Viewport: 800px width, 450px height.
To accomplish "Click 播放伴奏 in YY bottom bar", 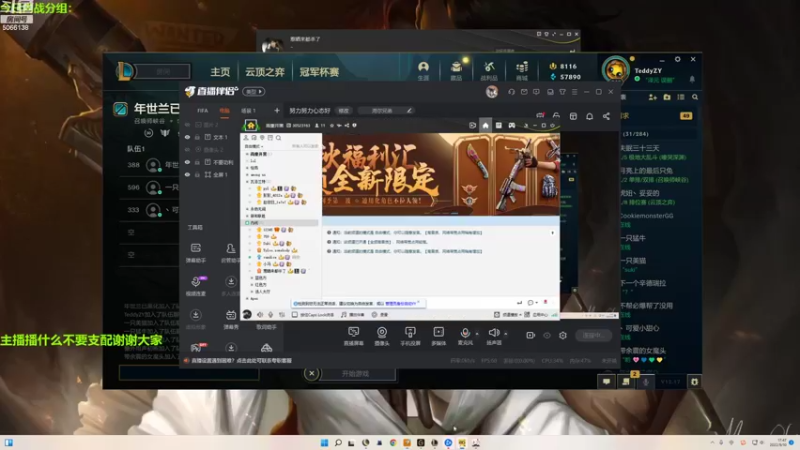I will 353,315.
